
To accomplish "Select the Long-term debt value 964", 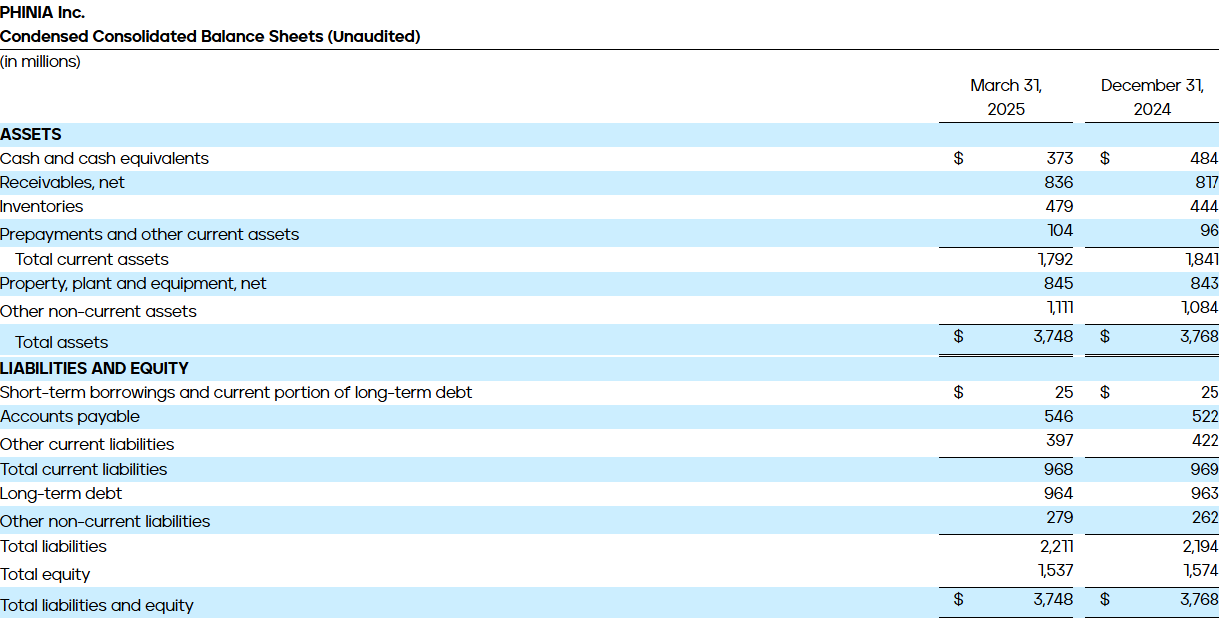I will click(x=1057, y=493).
